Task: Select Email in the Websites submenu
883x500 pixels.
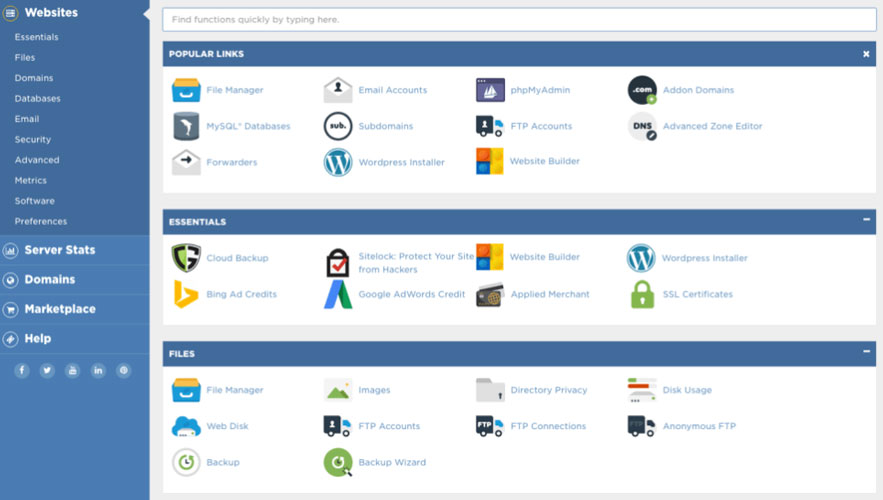Action: (x=27, y=119)
